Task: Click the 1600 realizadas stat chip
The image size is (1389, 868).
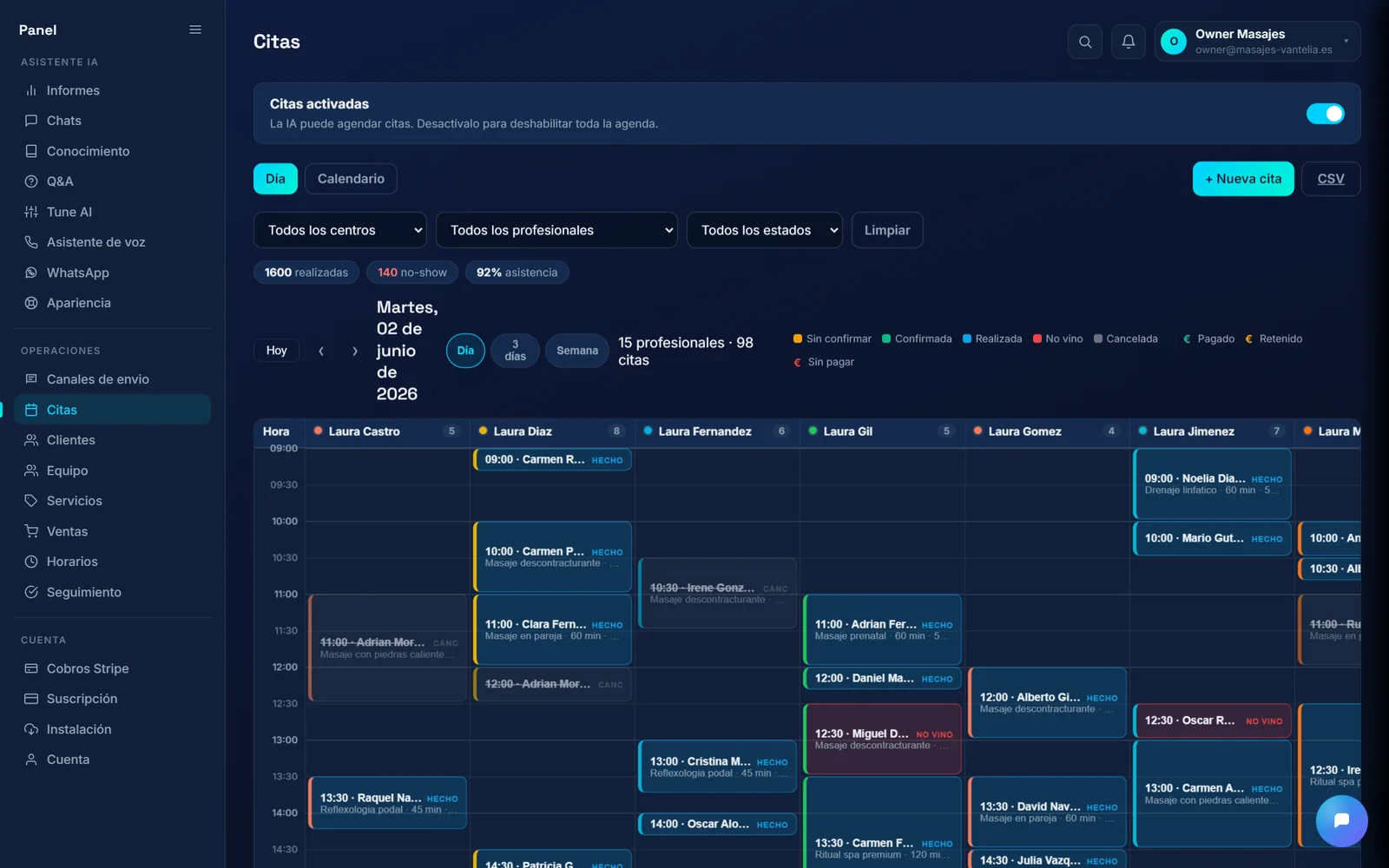Action: pos(306,273)
